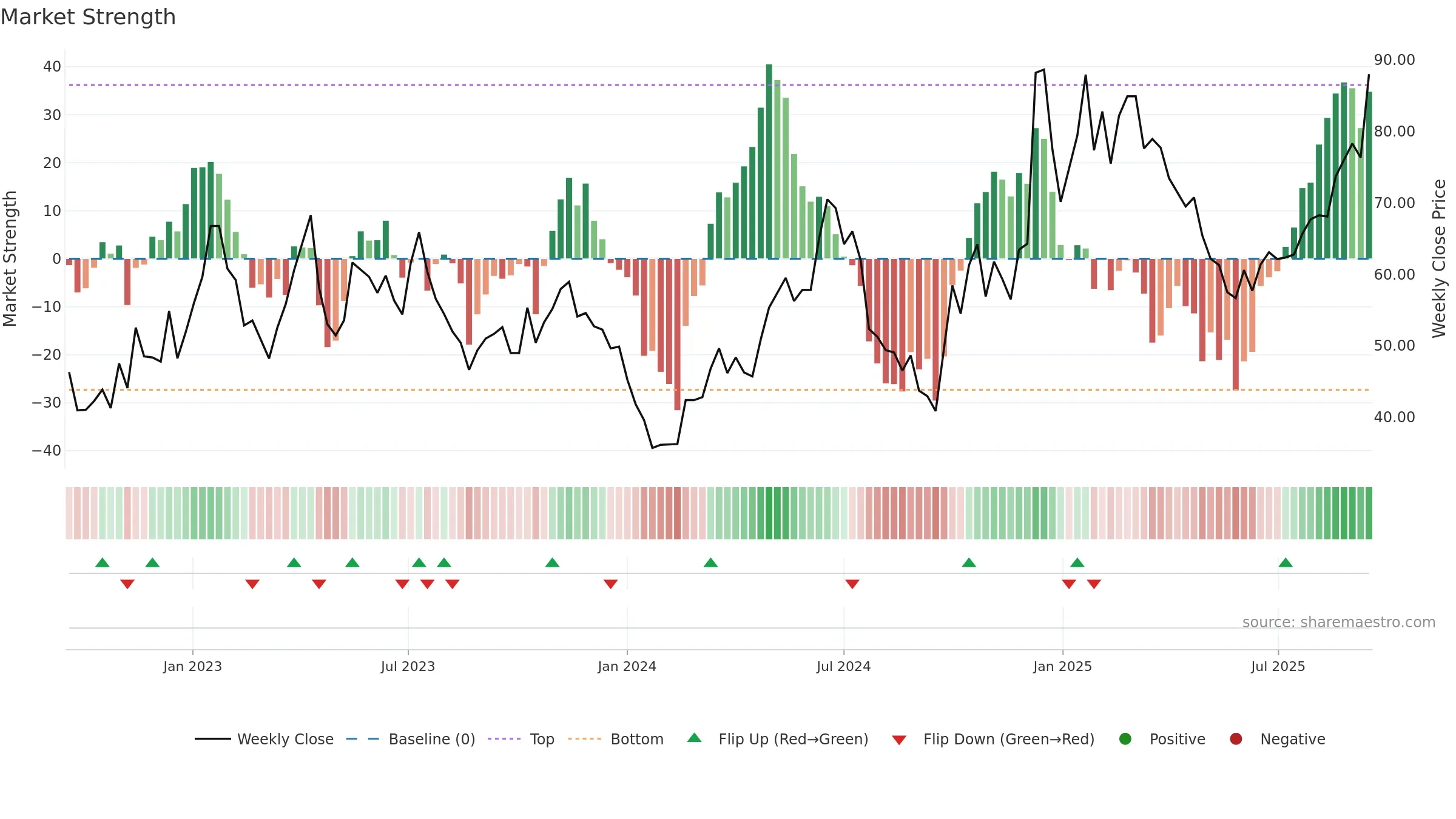This screenshot has width=1456, height=819.
Task: Click the red Negative legend dot
Action: tap(1236, 739)
